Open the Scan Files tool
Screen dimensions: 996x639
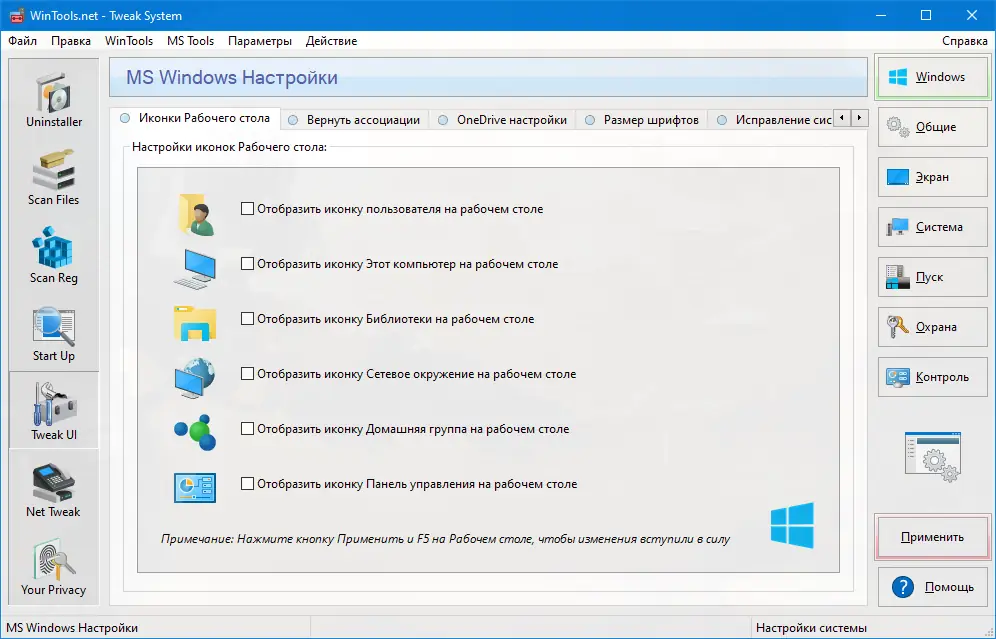pyautogui.click(x=54, y=177)
